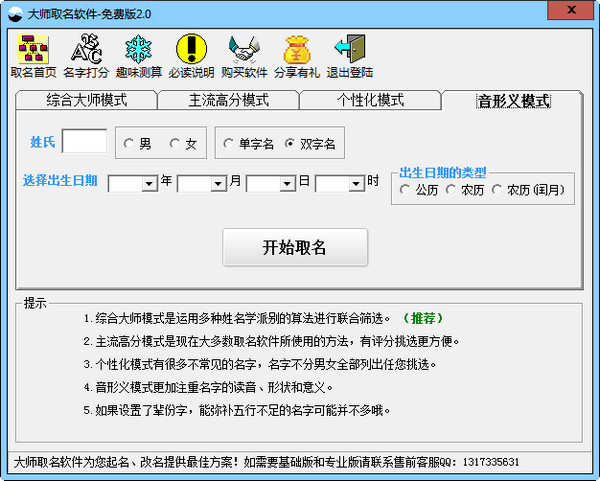The image size is (600, 481).
Task: Click the green （推荐） text in tips
Action: tap(423, 318)
